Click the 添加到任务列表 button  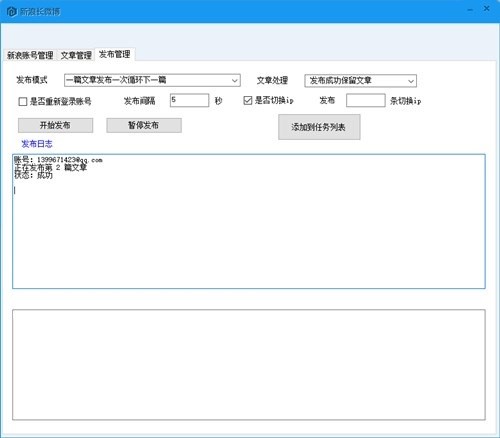click(x=319, y=127)
